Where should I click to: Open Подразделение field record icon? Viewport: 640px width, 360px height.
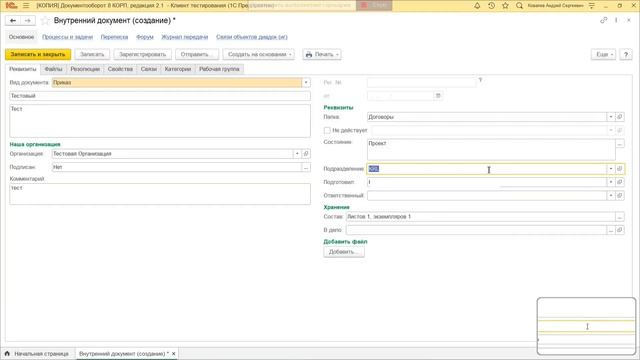620,169
